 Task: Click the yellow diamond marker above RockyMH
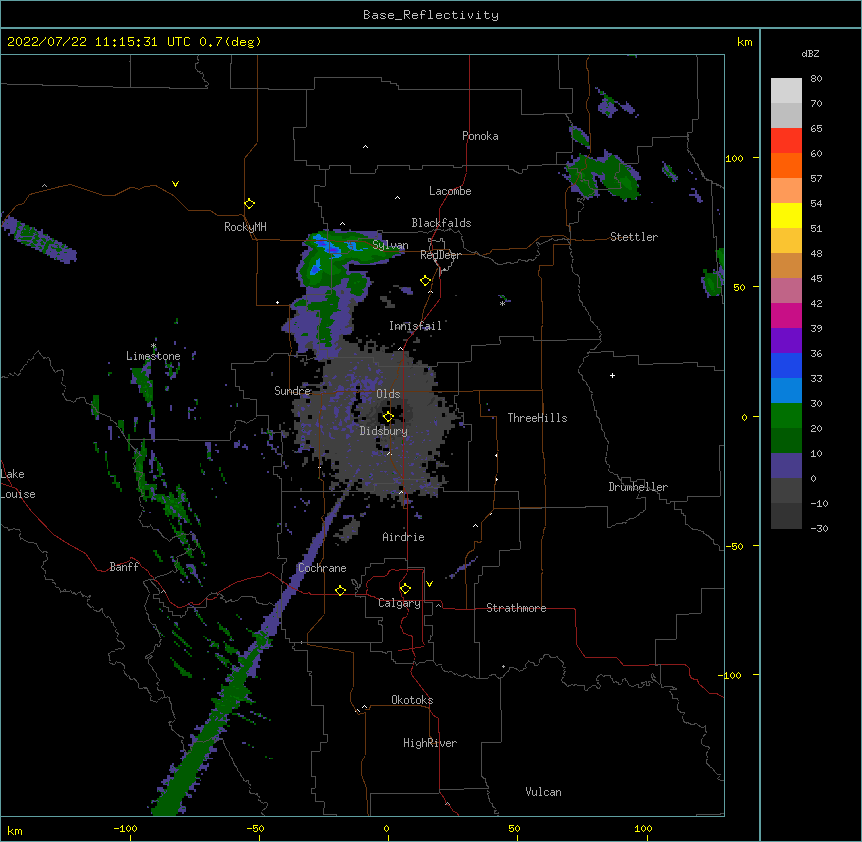tap(250, 204)
